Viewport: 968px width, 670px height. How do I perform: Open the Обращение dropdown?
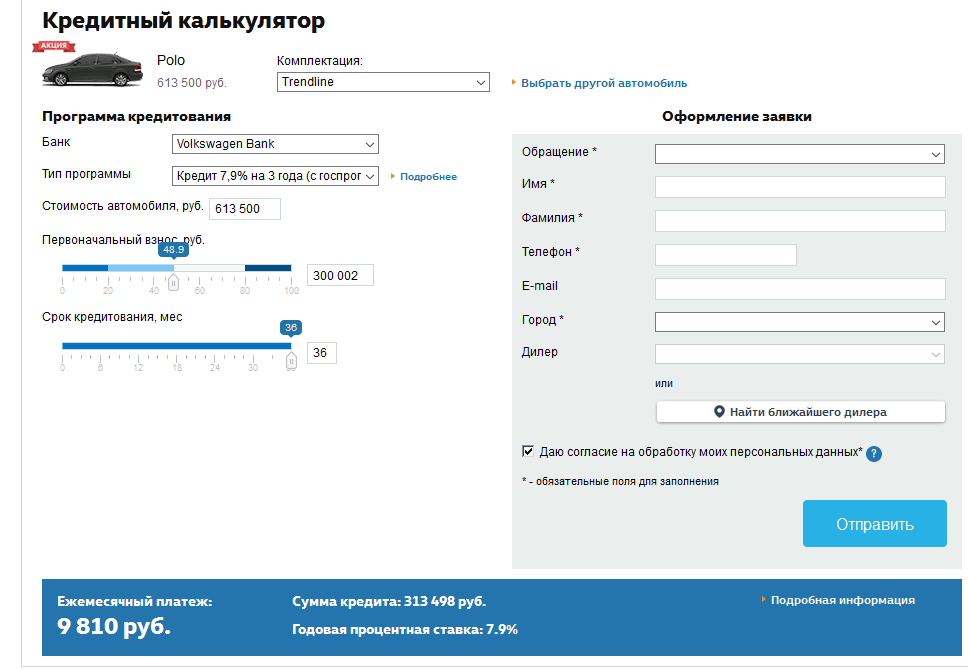(799, 154)
